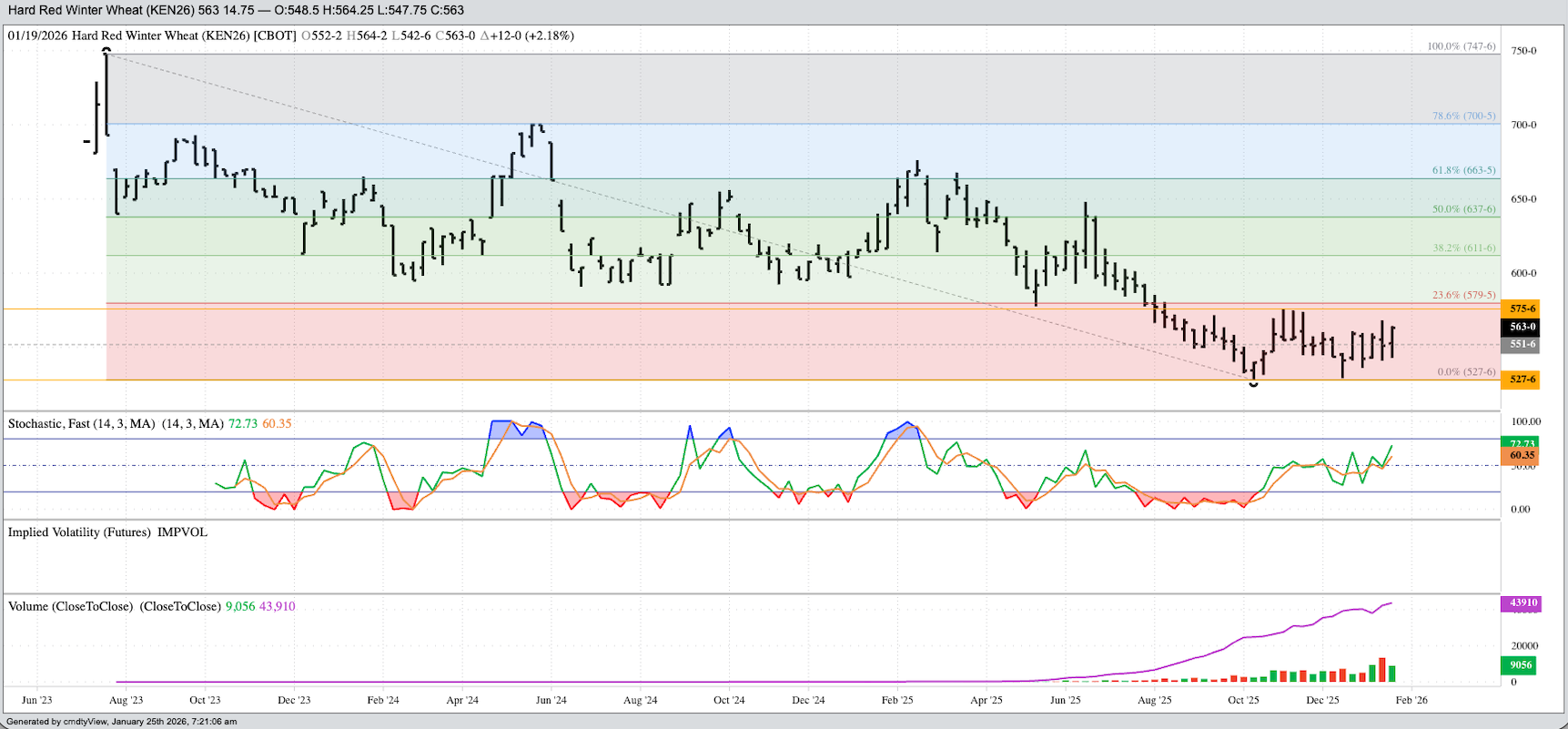Image resolution: width=1568 pixels, height=729 pixels.
Task: Click the tallest red volume bar
Action: (1381, 670)
